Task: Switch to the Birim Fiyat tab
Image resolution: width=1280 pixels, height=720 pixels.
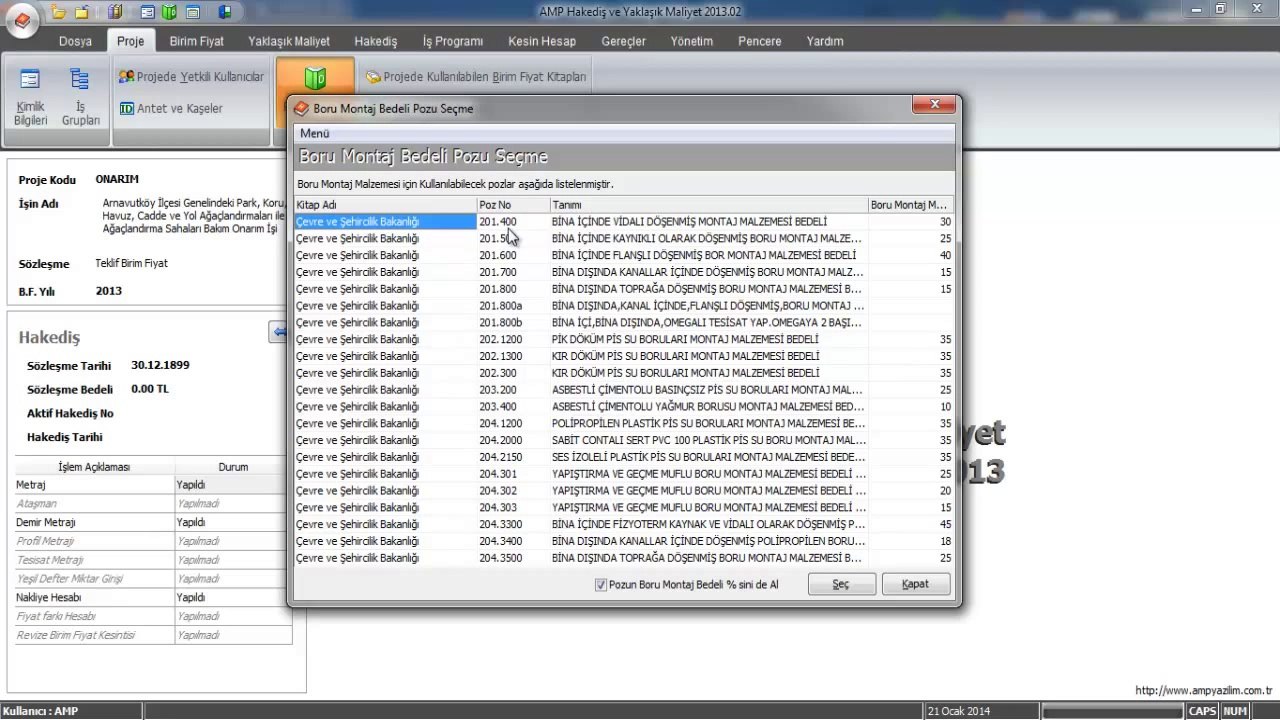Action: point(196,41)
